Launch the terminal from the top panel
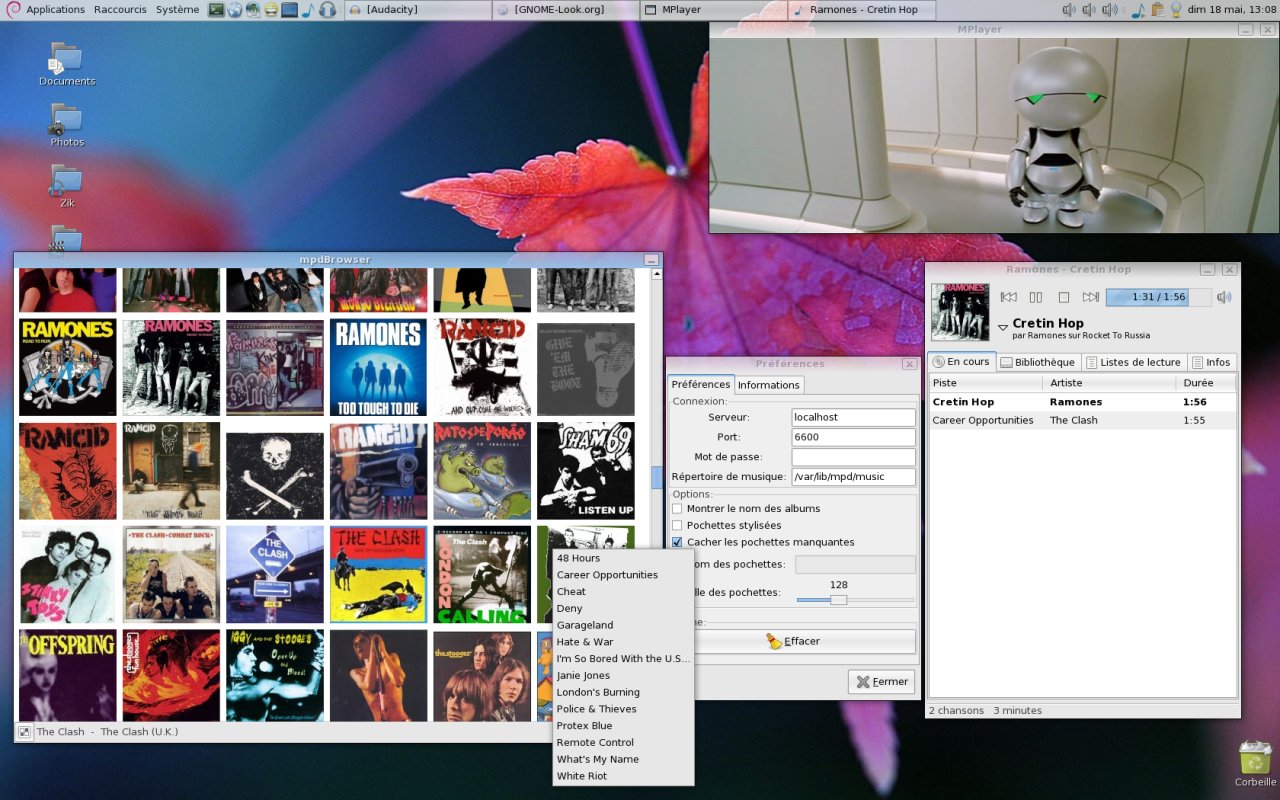This screenshot has height=800, width=1280. click(x=216, y=10)
